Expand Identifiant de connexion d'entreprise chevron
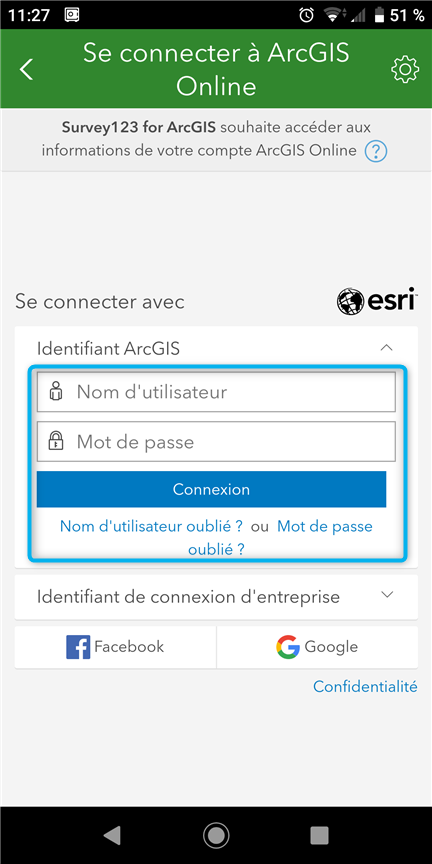The image size is (432, 864). pos(387,595)
